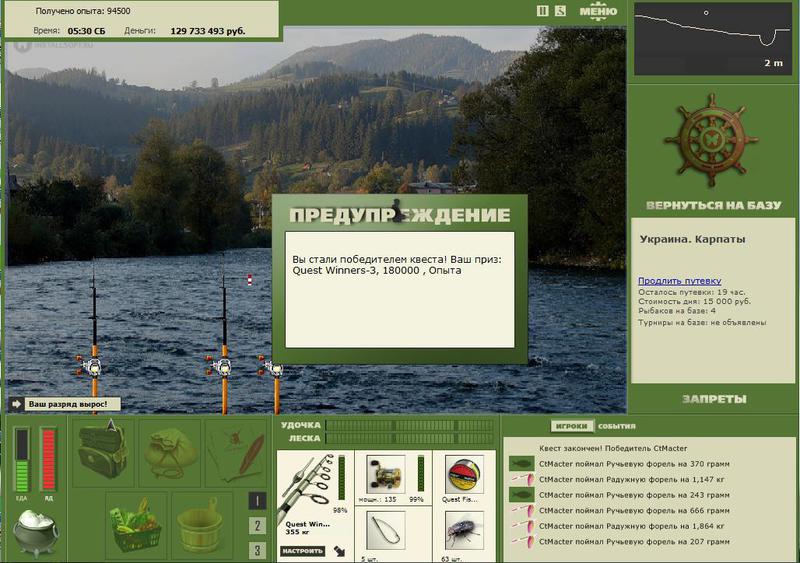Select the hook picture labeled 5 шт.
800x563 pixels.
point(386,531)
